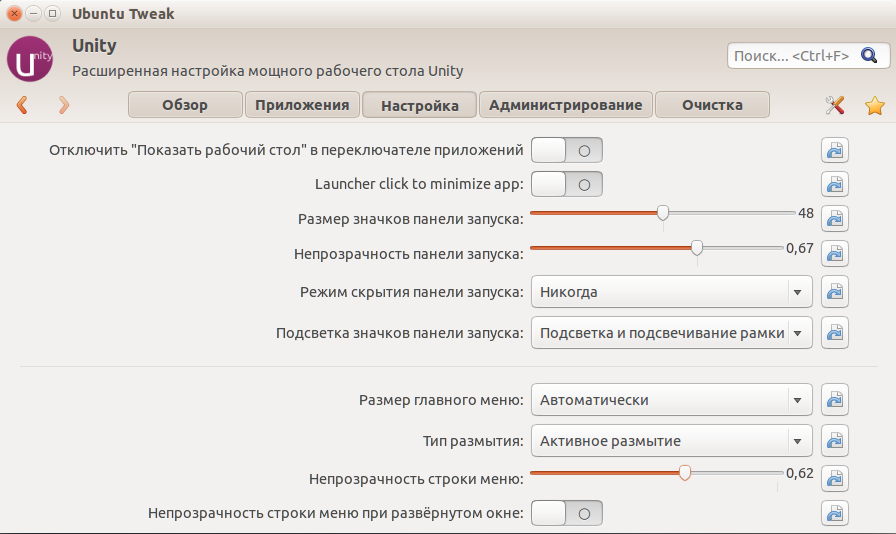
Task: Toggle 'Launcher click to minimize app' switch
Action: pos(567,184)
